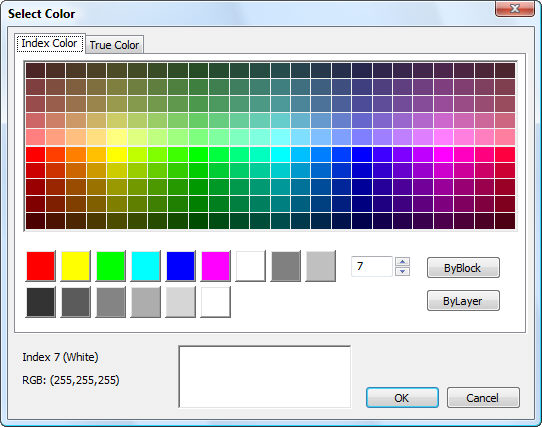The height and width of the screenshot is (427, 542).
Task: Switch to the True Color tab
Action: click(114, 45)
